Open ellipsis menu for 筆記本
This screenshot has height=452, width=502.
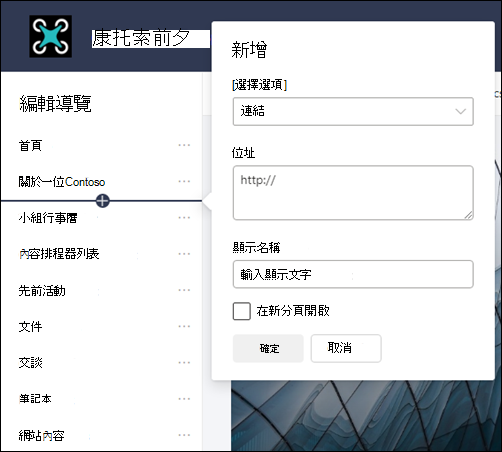pyautogui.click(x=184, y=399)
